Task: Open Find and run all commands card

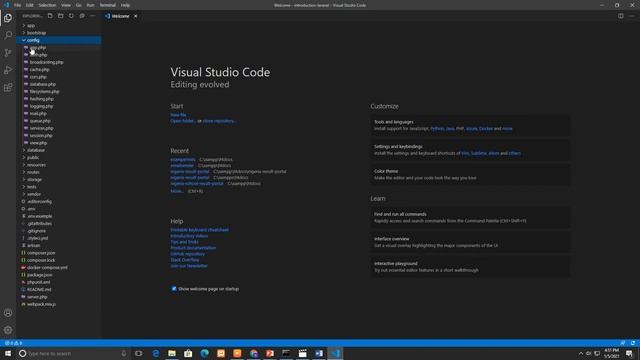Action: click(x=470, y=217)
